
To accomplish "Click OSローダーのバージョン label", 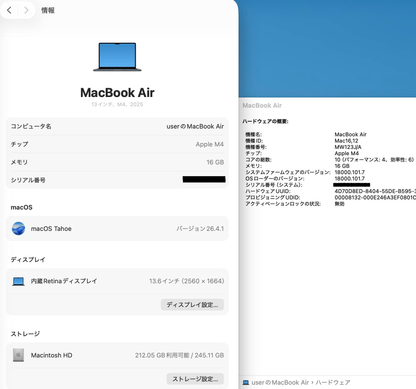I will click(x=275, y=179).
